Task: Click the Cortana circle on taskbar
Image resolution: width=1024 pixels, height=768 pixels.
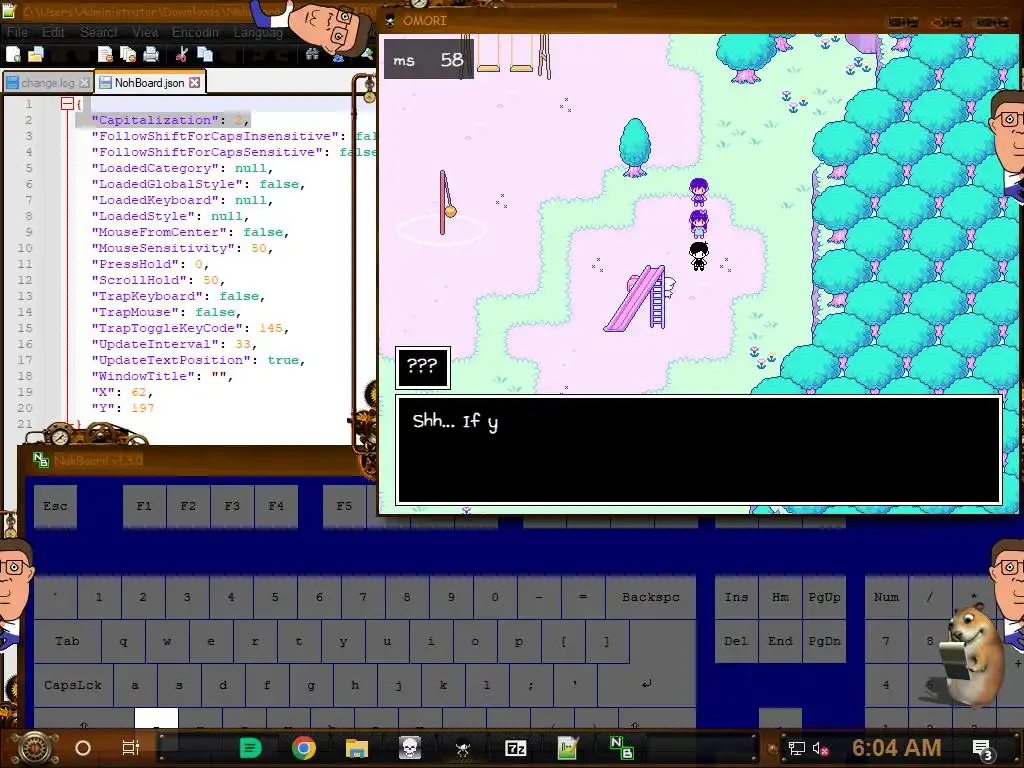Action: click(83, 748)
